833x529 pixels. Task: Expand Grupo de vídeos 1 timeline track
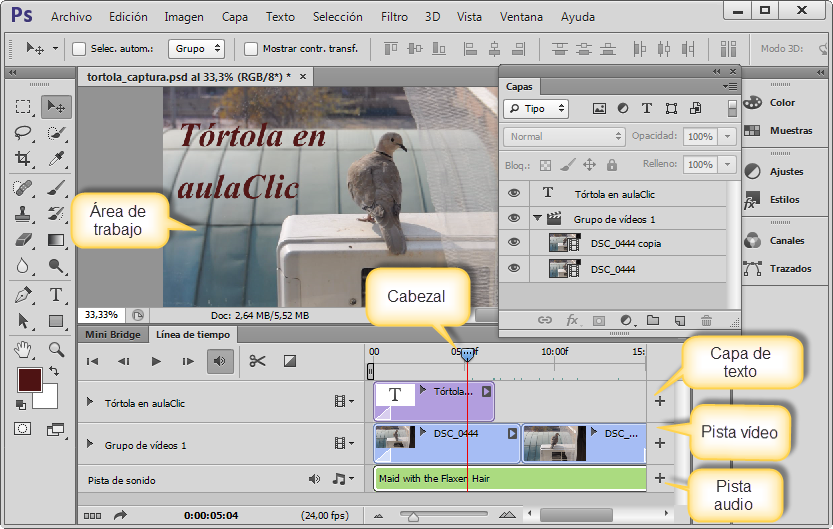click(90, 444)
